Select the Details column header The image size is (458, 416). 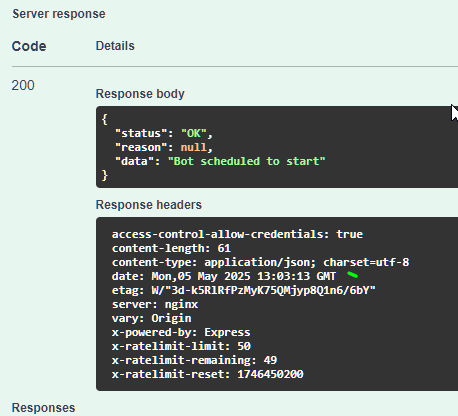click(x=115, y=46)
